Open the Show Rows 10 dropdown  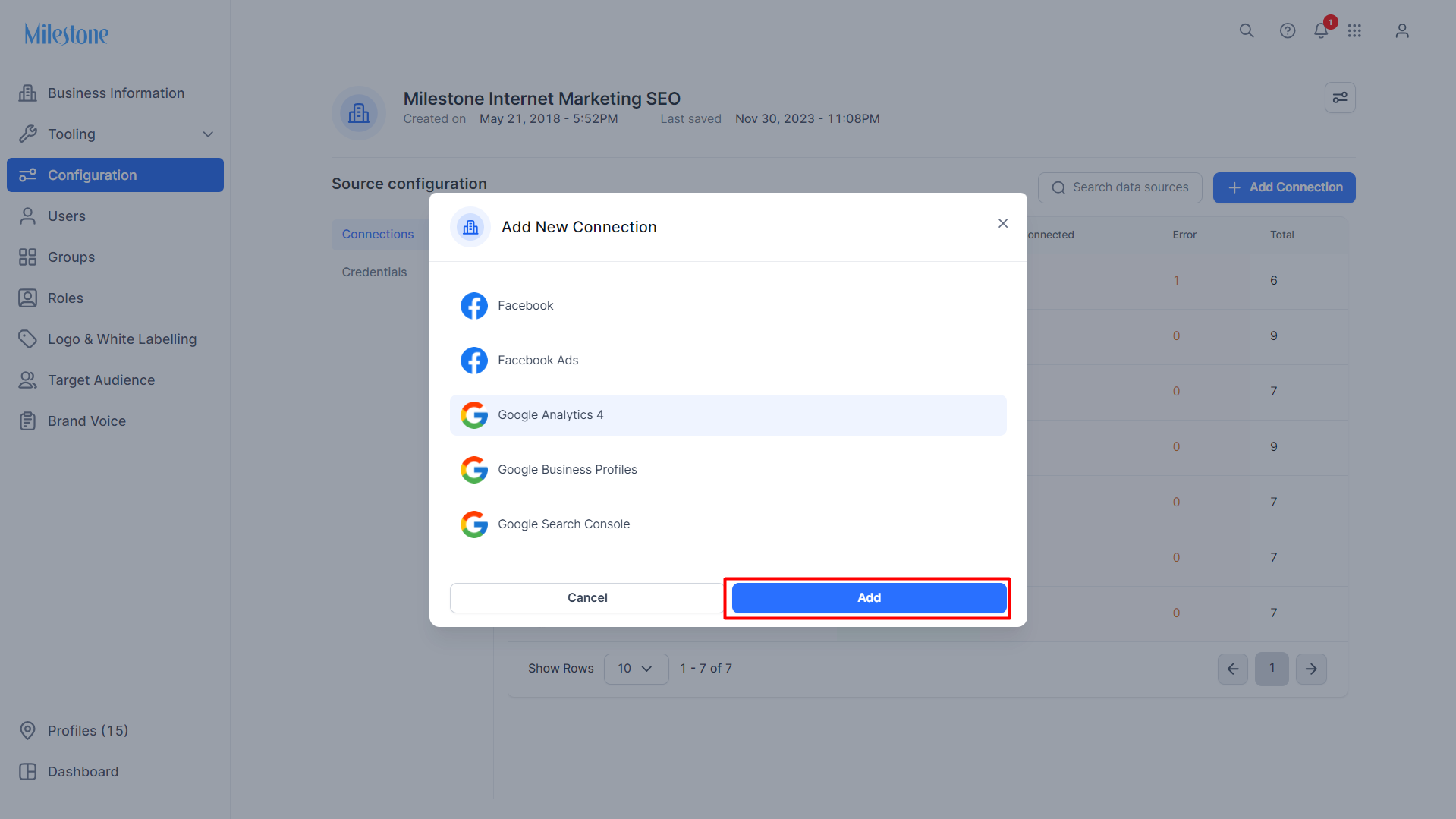tap(636, 669)
